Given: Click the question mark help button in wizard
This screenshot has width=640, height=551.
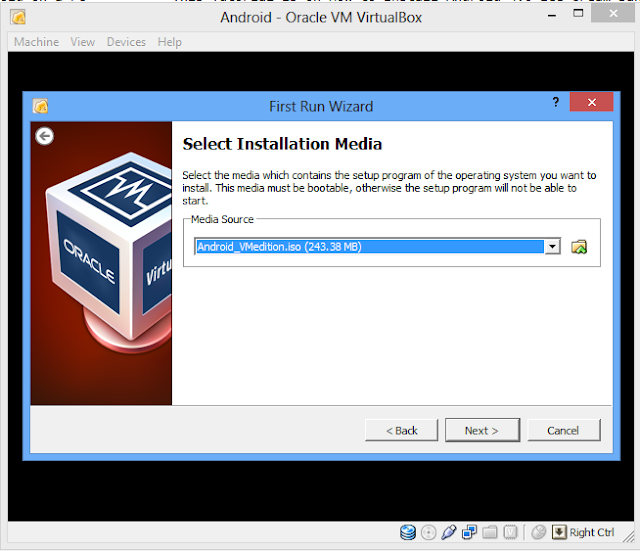Looking at the screenshot, I should click(556, 102).
